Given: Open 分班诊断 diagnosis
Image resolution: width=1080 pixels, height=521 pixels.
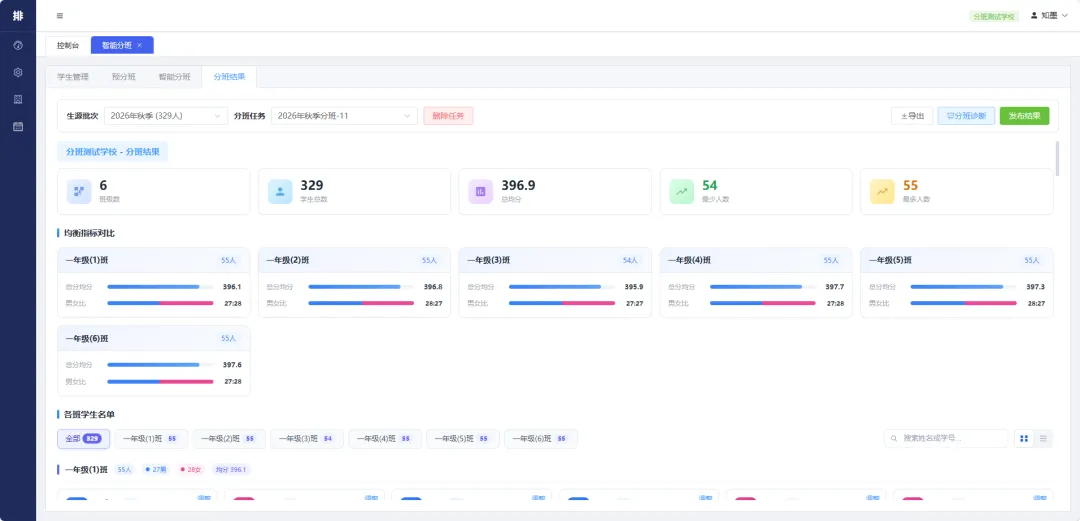Looking at the screenshot, I should point(966,116).
